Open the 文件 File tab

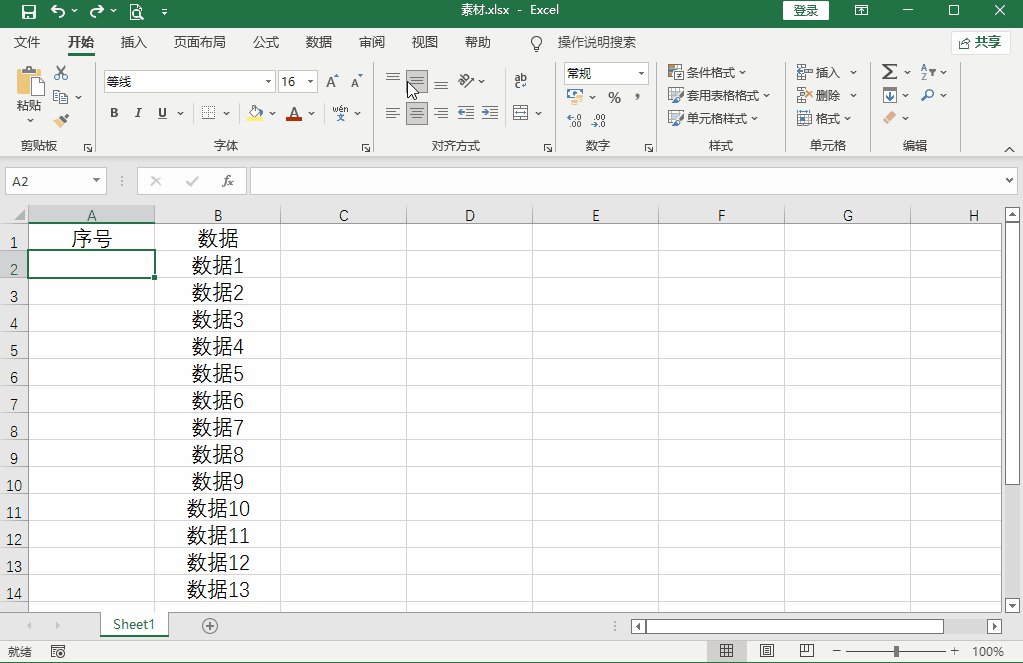point(27,42)
